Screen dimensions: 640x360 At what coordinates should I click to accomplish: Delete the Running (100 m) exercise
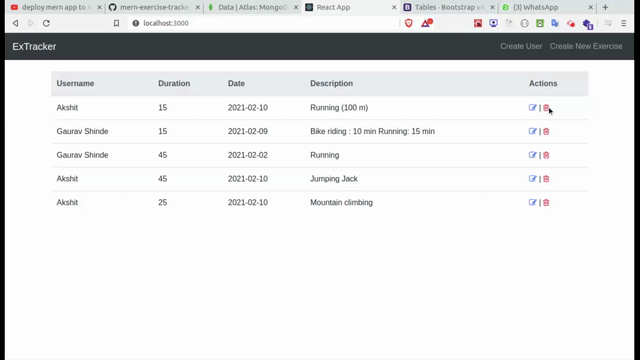(x=546, y=108)
